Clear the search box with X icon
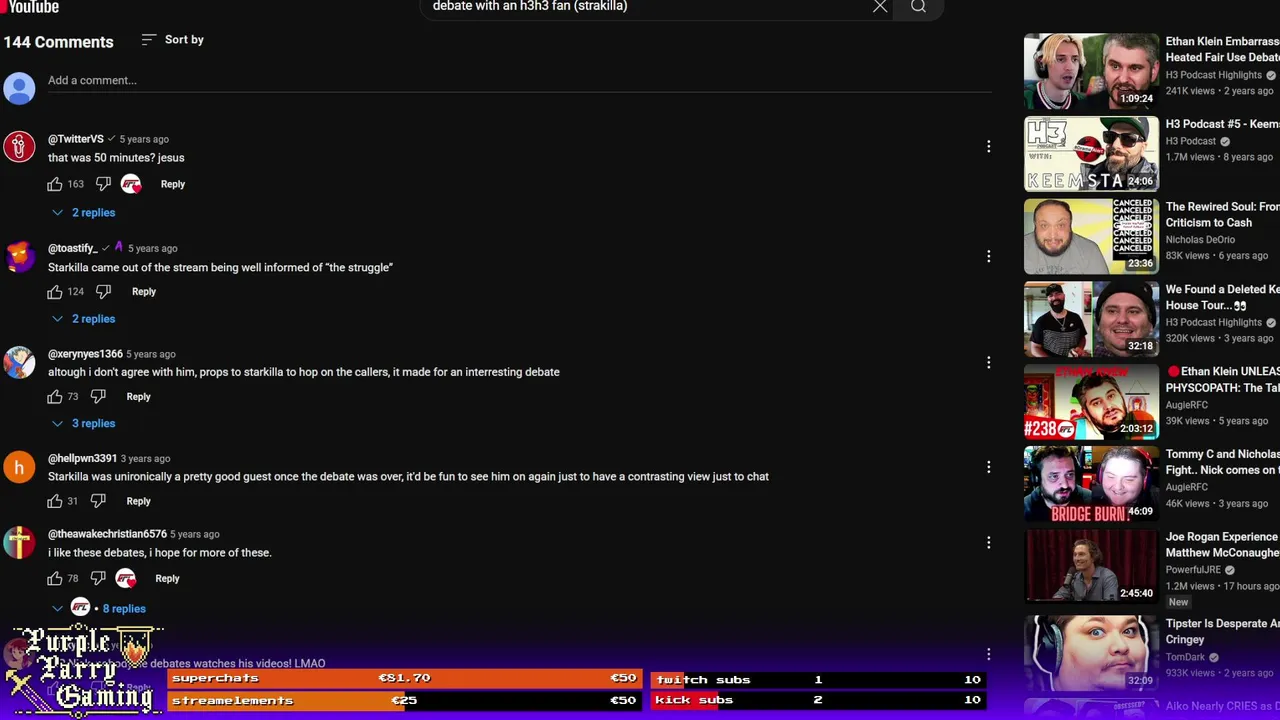1280x720 pixels. click(x=880, y=7)
